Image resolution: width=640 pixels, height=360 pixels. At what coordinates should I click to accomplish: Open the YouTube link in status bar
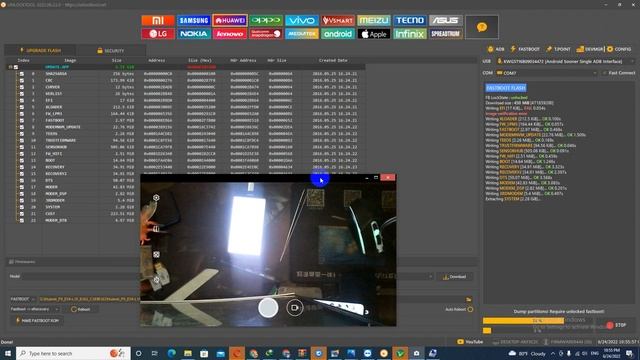pyautogui.click(x=470, y=342)
